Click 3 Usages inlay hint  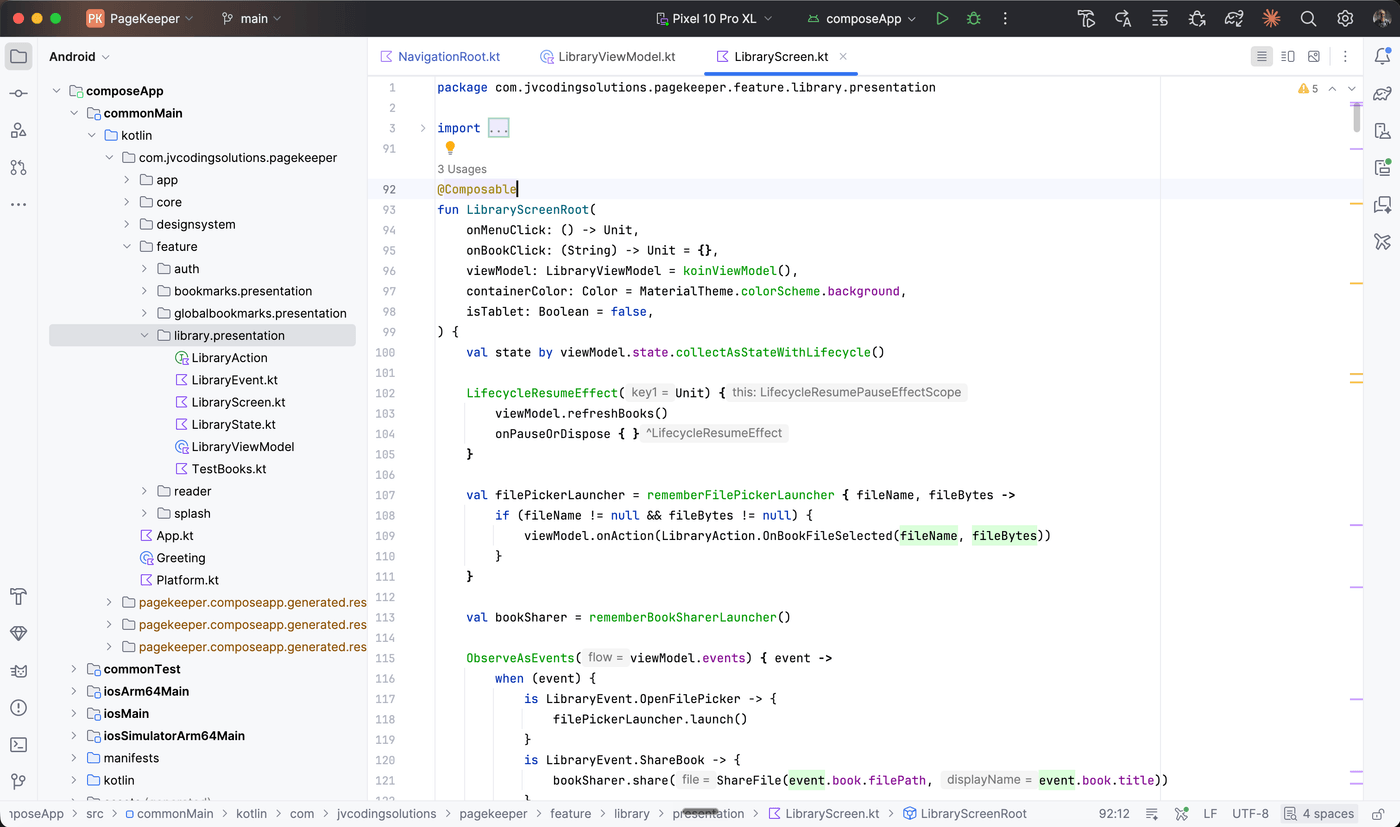462,169
